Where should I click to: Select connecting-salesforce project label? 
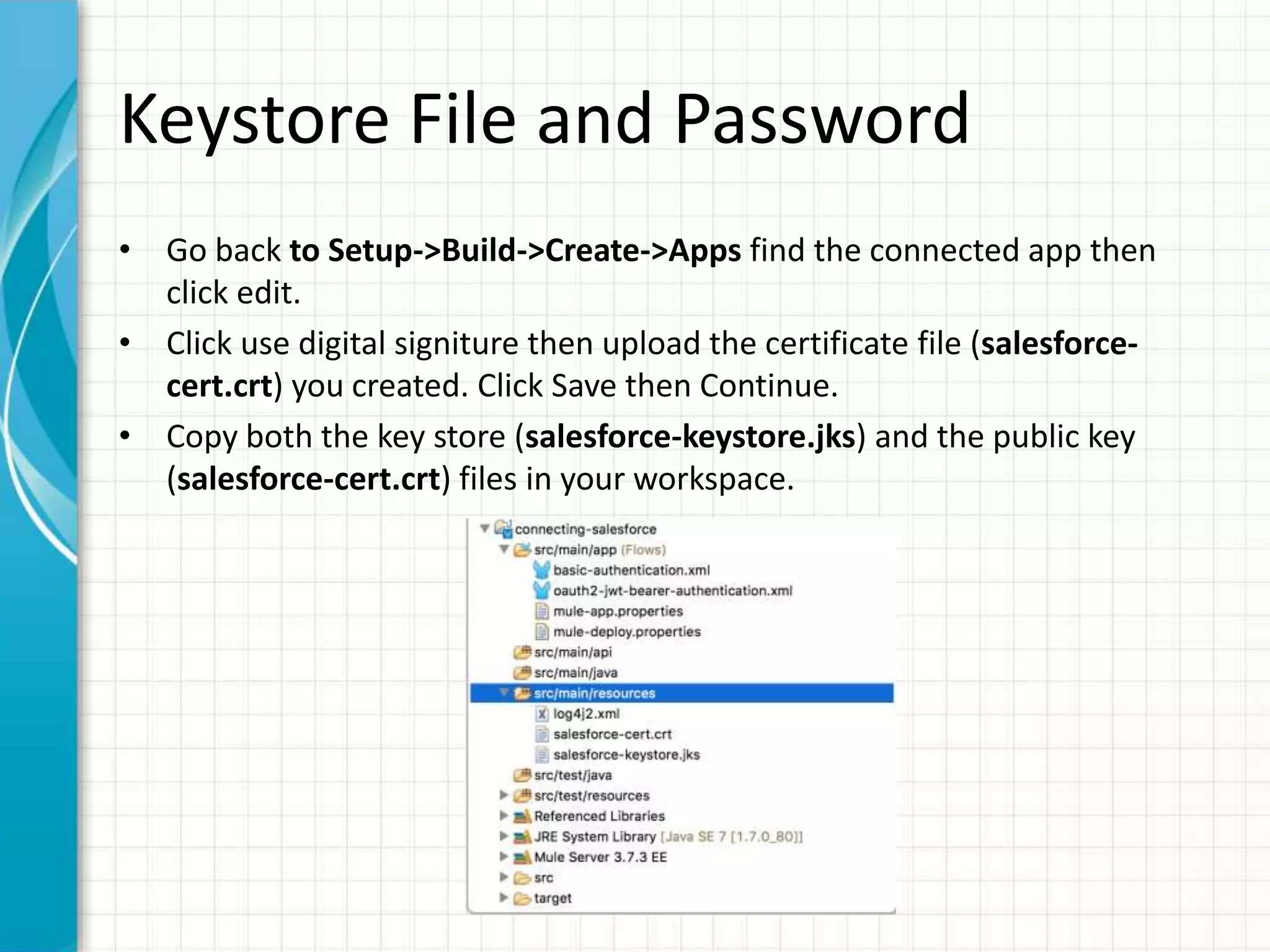[585, 529]
